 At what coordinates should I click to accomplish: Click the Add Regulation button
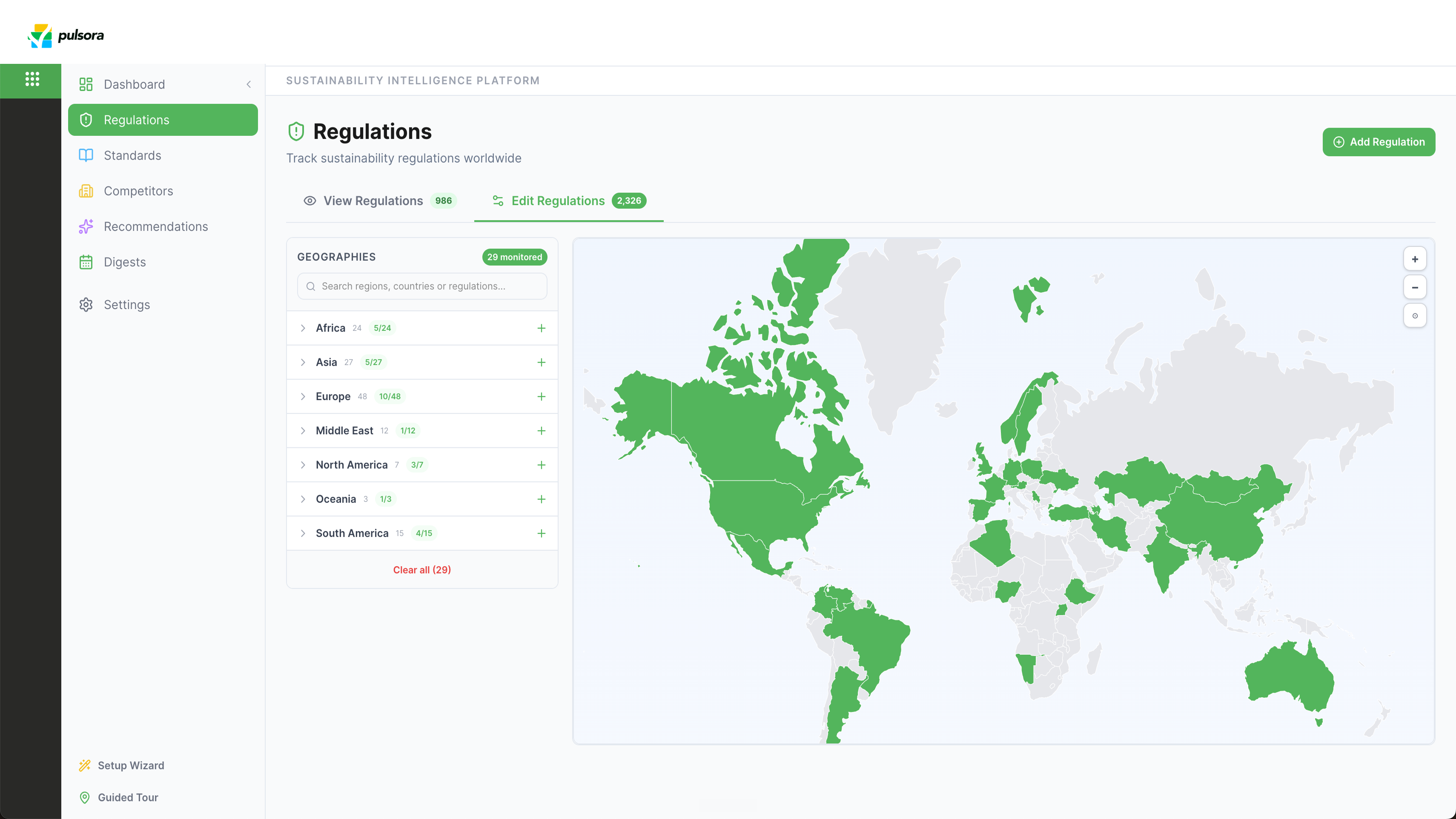(x=1379, y=142)
